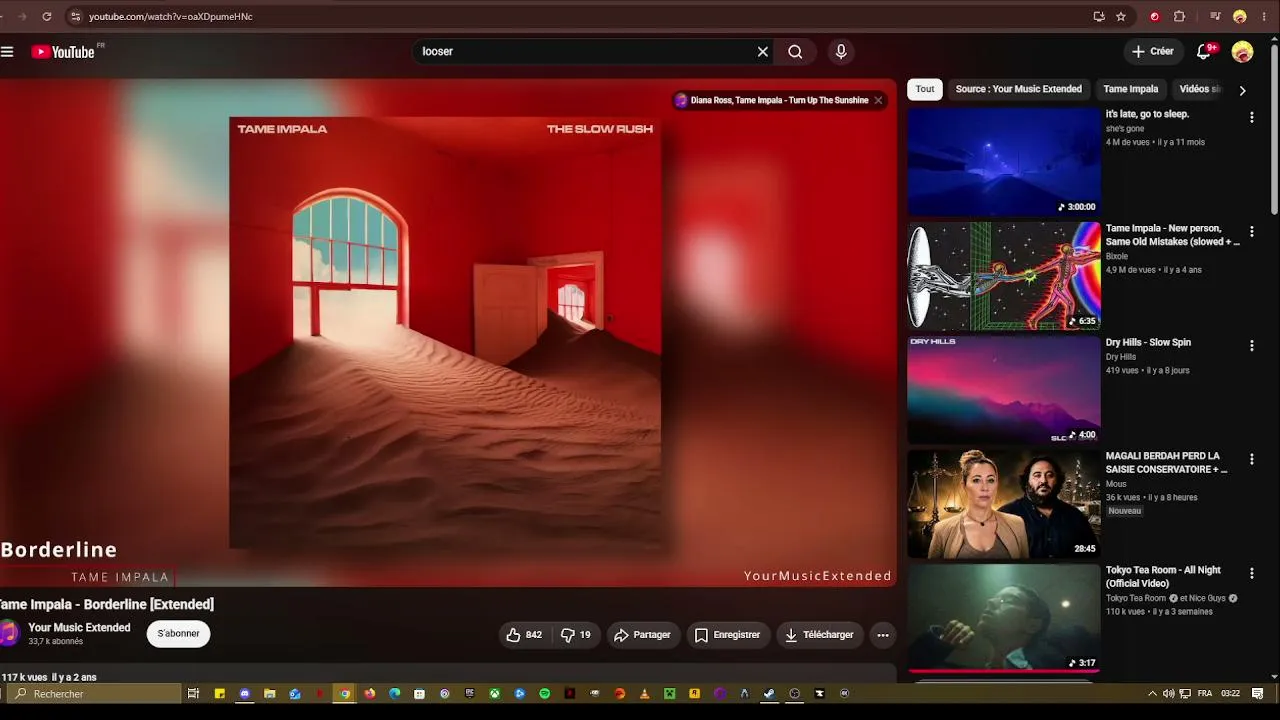This screenshot has height=720, width=1280.
Task: Open Chrome three-dot menu
Action: (x=1264, y=17)
